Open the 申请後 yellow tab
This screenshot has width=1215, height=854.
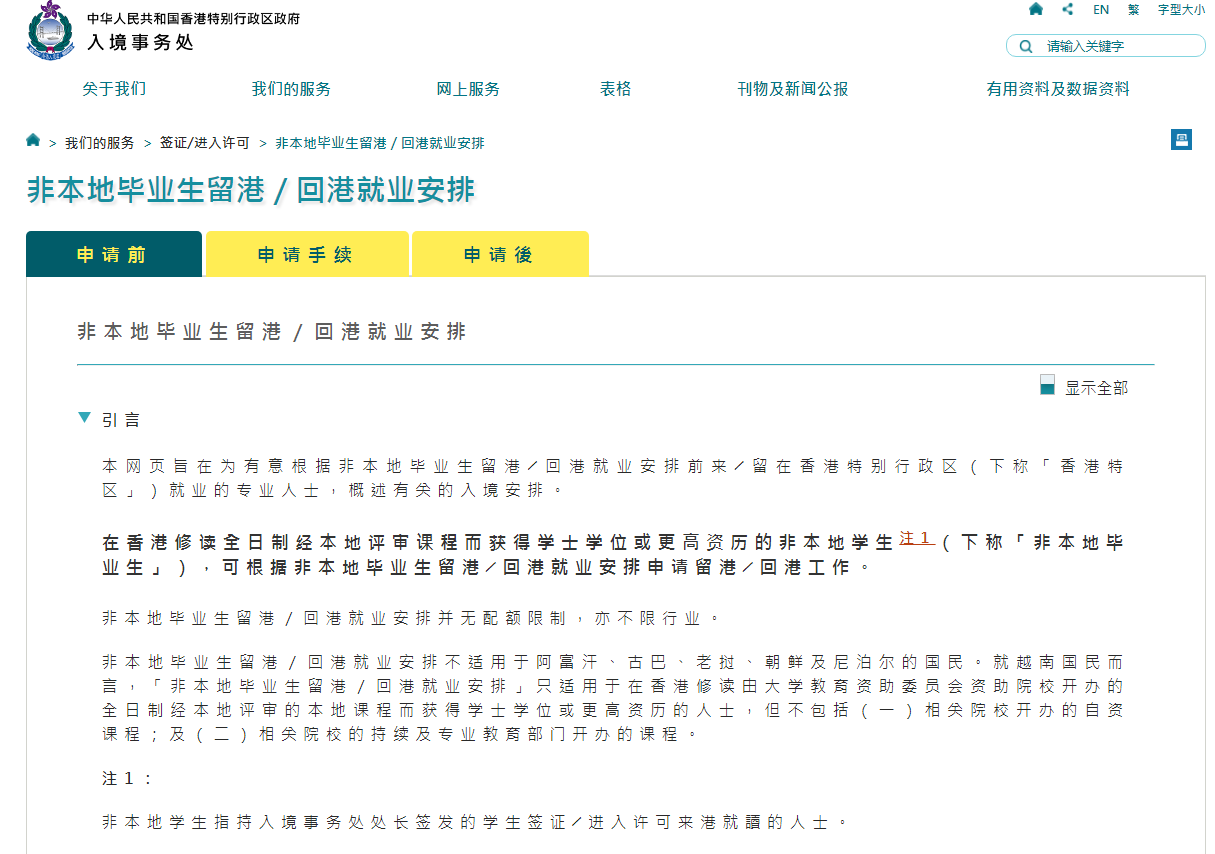tap(500, 253)
